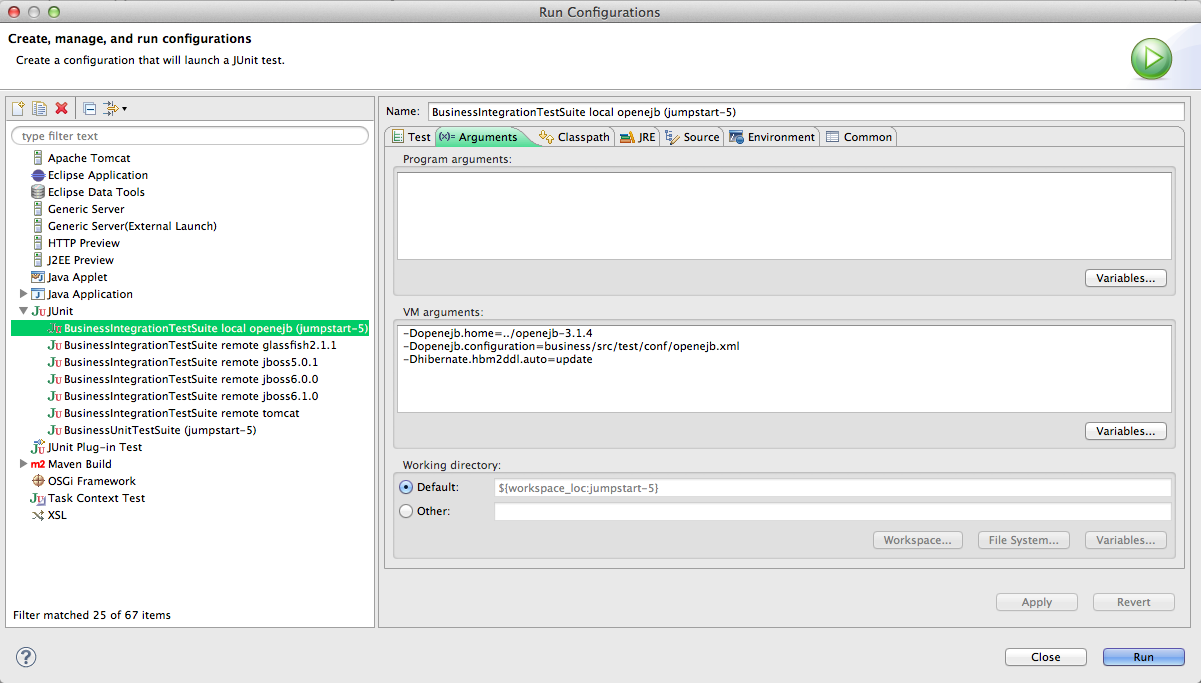This screenshot has height=683, width=1201.
Task: Choose Other working directory option
Action: tap(406, 511)
